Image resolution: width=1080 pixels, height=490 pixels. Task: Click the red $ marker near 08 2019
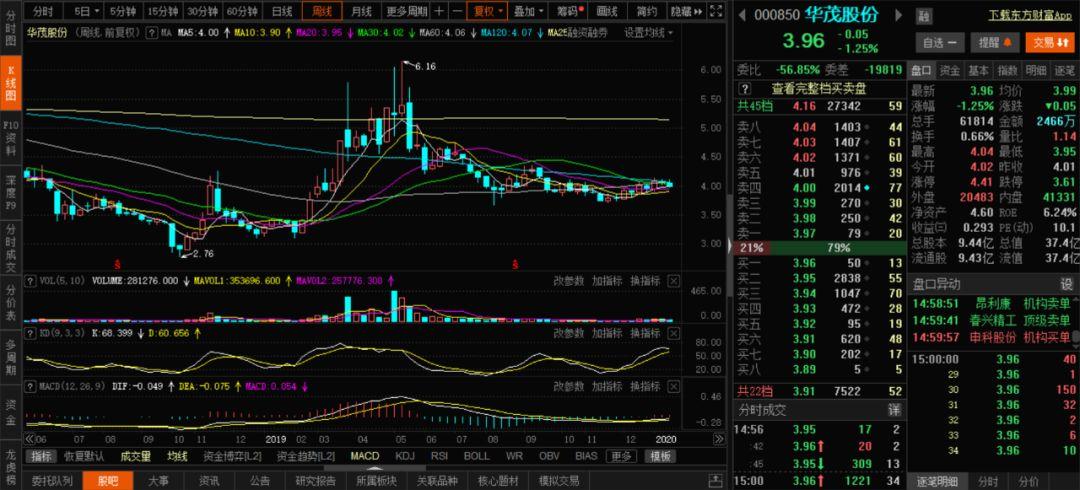click(x=514, y=263)
